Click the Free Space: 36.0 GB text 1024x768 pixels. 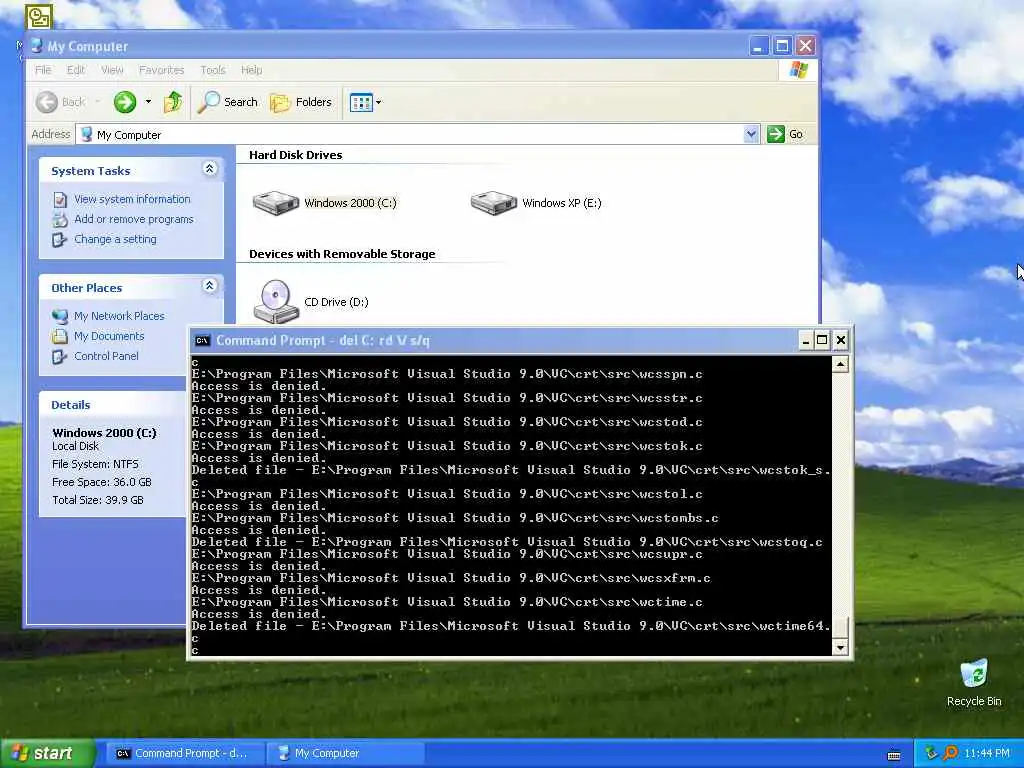pyautogui.click(x=101, y=482)
